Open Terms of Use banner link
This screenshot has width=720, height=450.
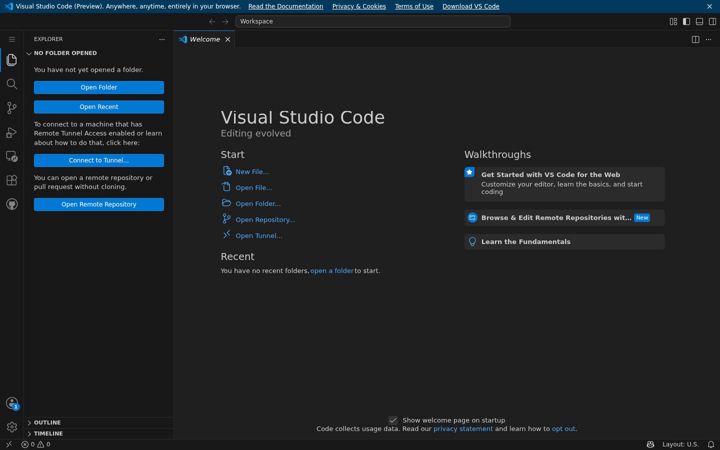[x=414, y=6]
